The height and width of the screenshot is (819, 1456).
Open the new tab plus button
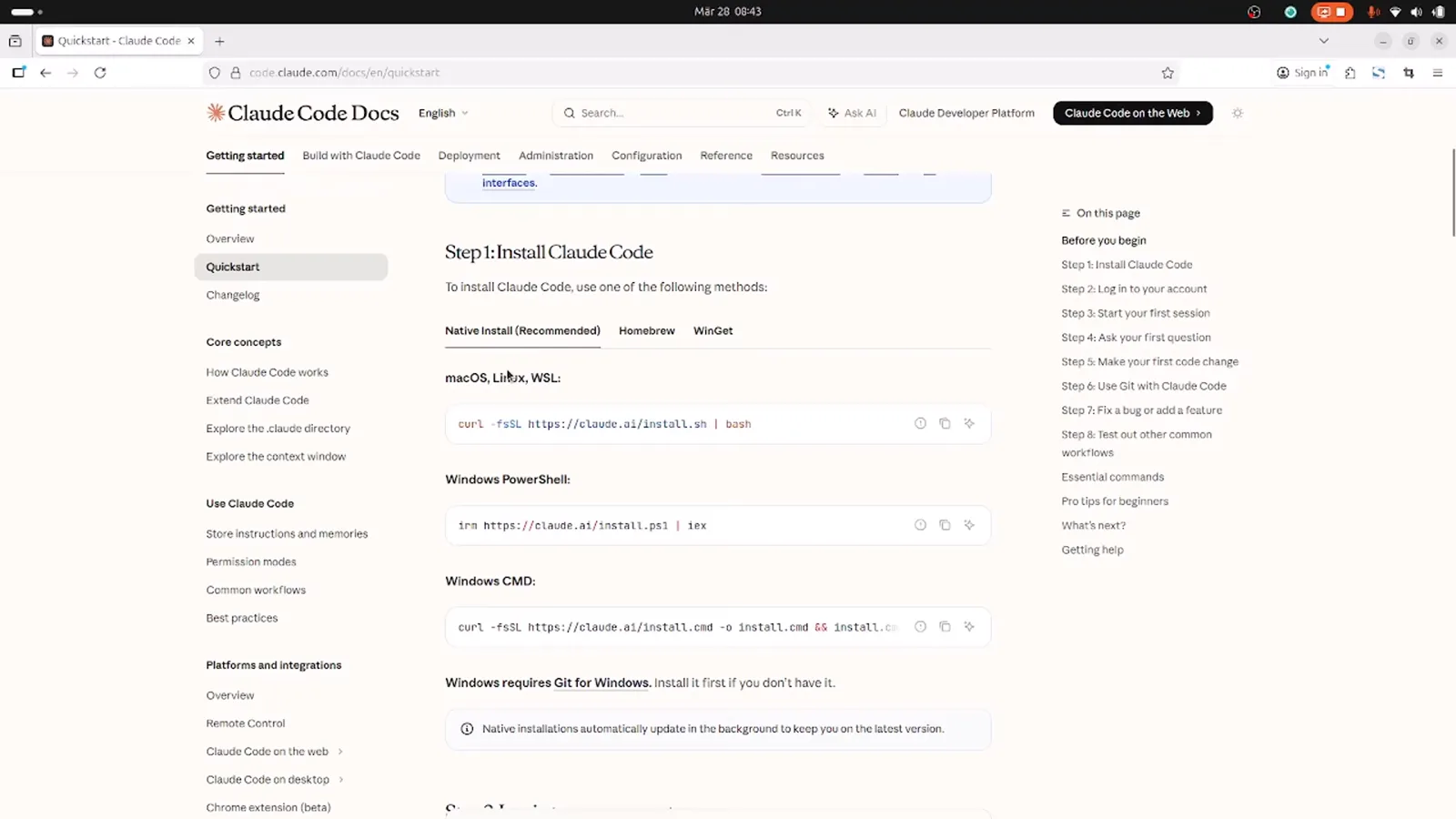coord(219,41)
